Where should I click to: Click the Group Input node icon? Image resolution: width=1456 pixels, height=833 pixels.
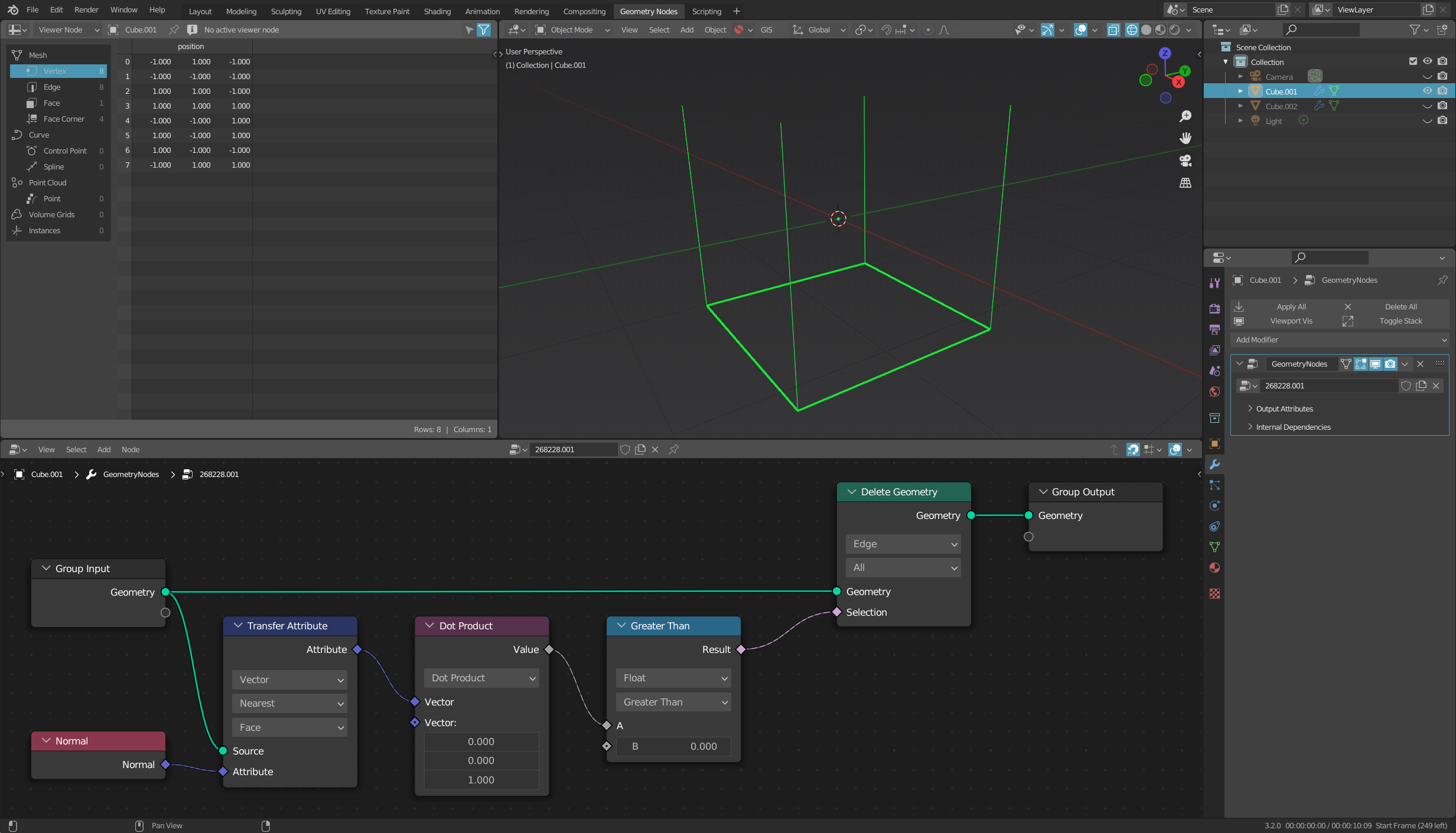point(47,567)
